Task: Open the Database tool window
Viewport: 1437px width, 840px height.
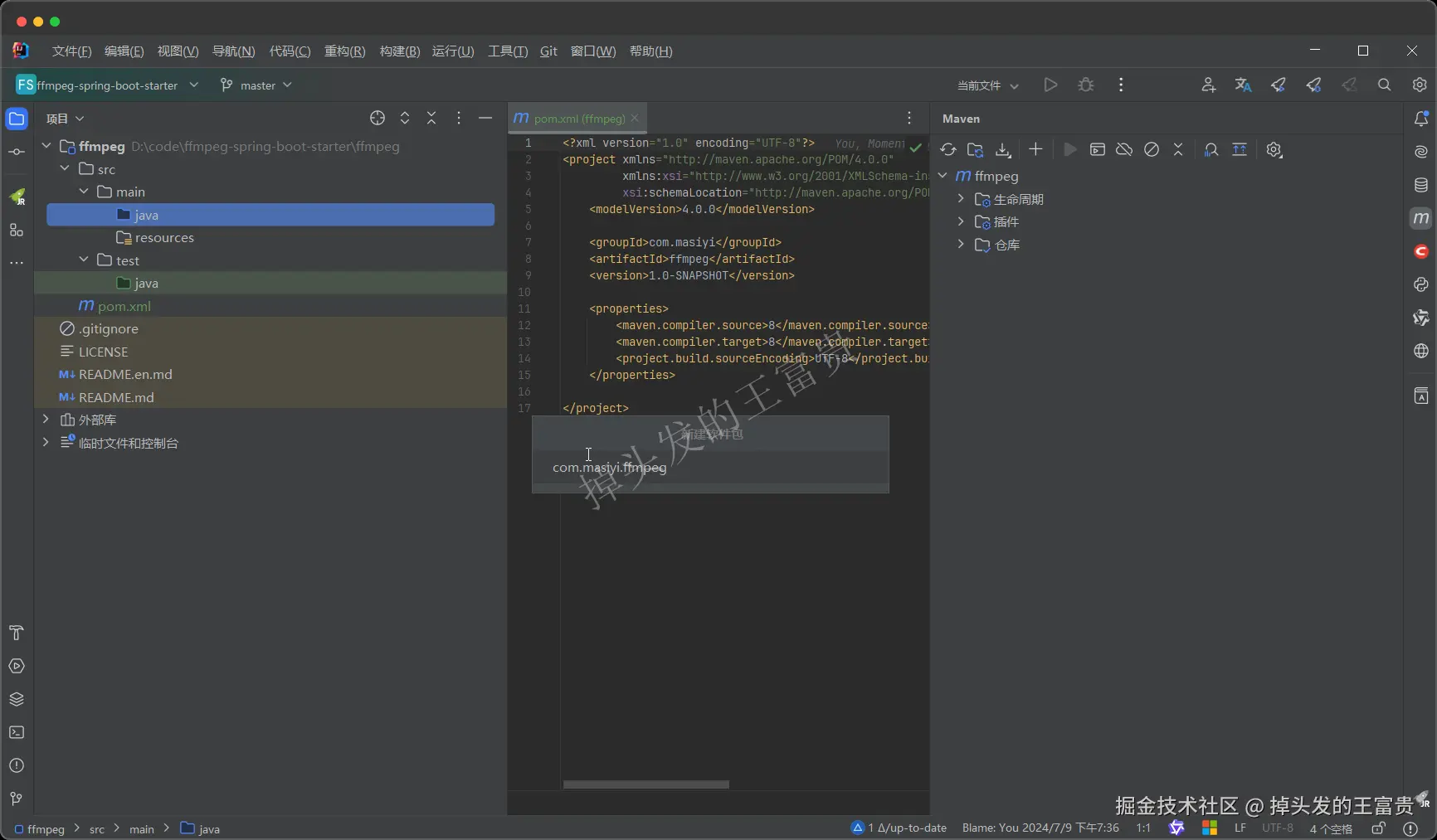Action: click(x=1421, y=185)
